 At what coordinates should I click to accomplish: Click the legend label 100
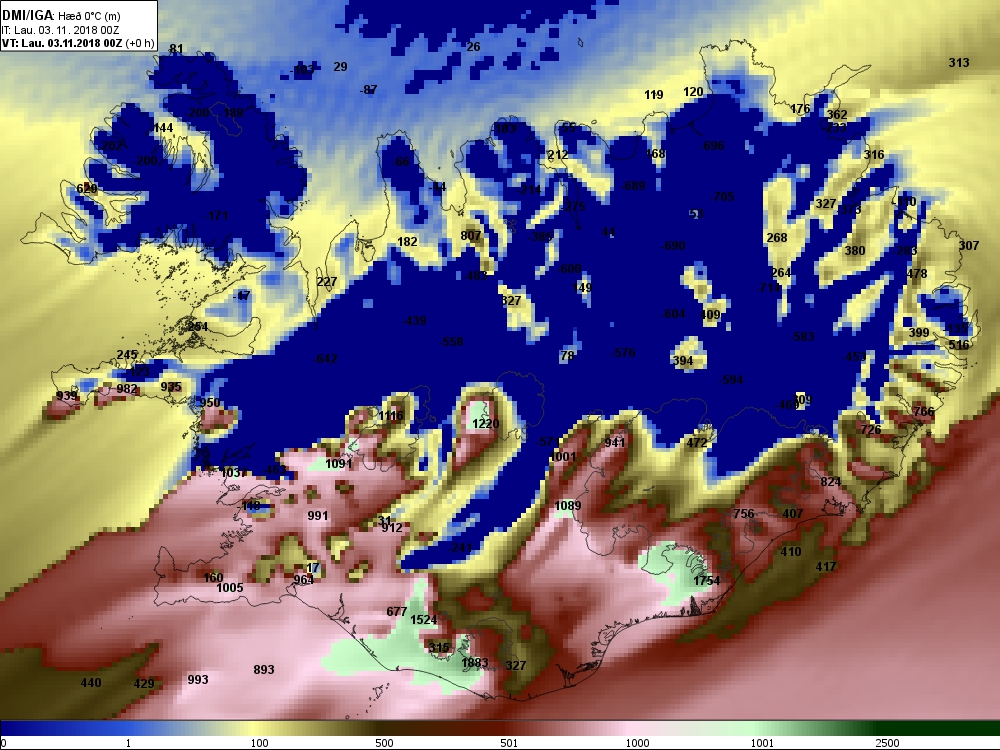(x=259, y=742)
